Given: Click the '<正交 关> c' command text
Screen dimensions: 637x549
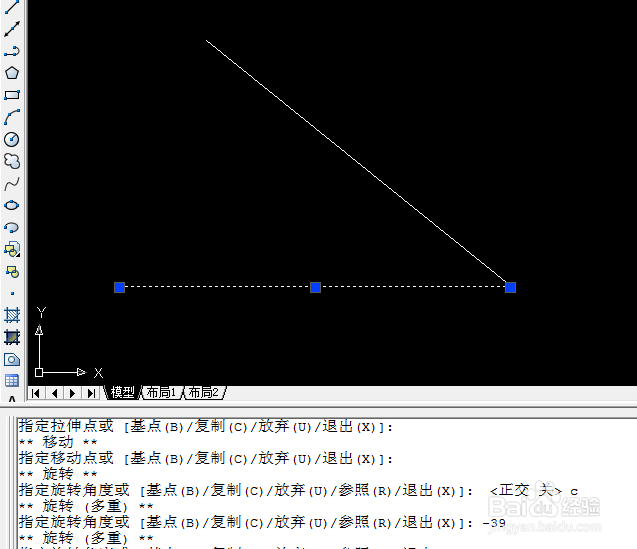Looking at the screenshot, I should click(x=534, y=490).
